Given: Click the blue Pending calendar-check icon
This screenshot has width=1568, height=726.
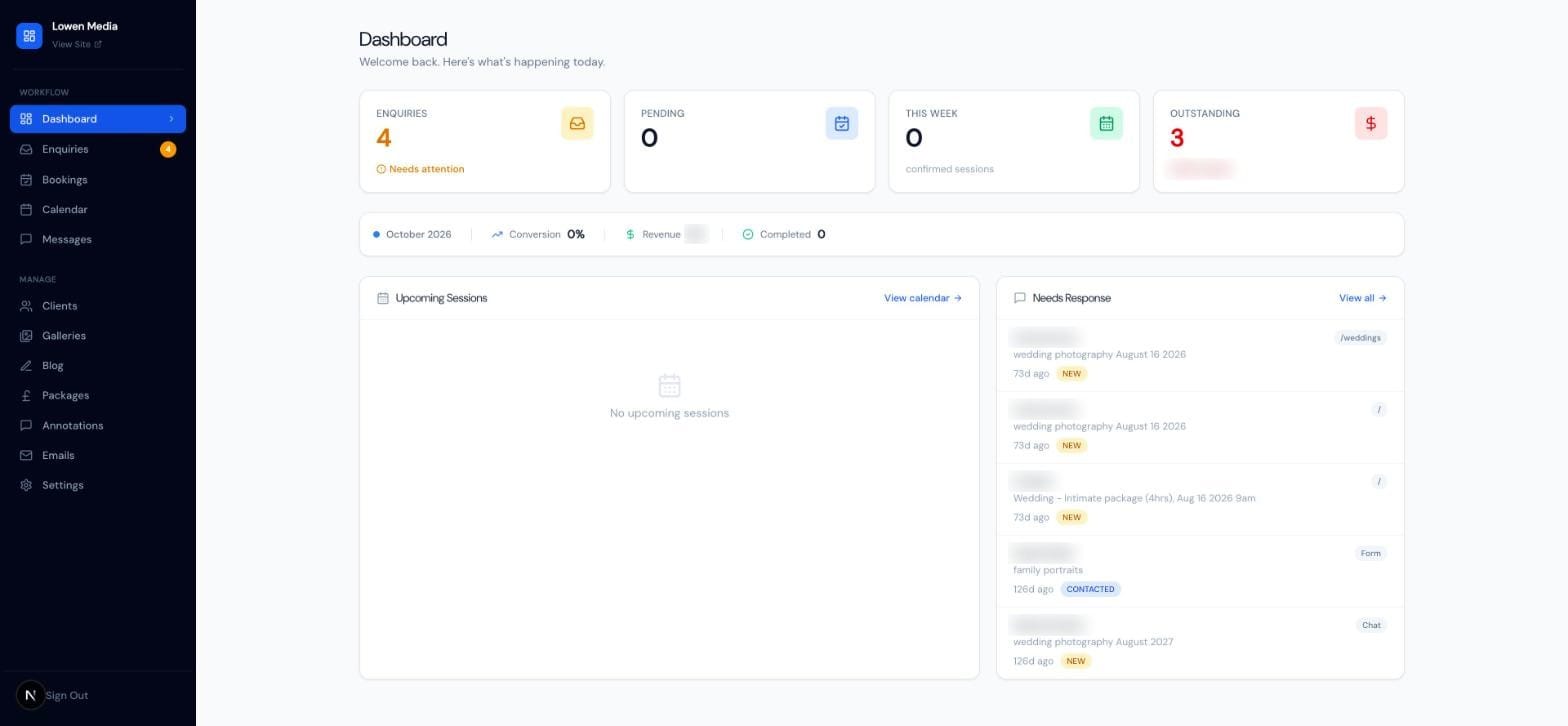Looking at the screenshot, I should [842, 124].
